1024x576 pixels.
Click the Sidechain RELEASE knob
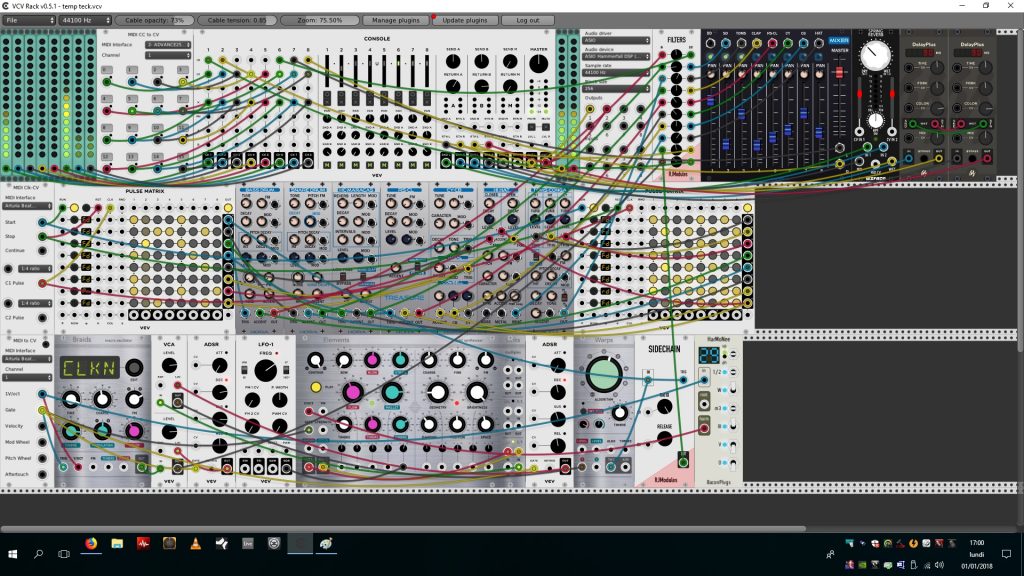pyautogui.click(x=664, y=438)
